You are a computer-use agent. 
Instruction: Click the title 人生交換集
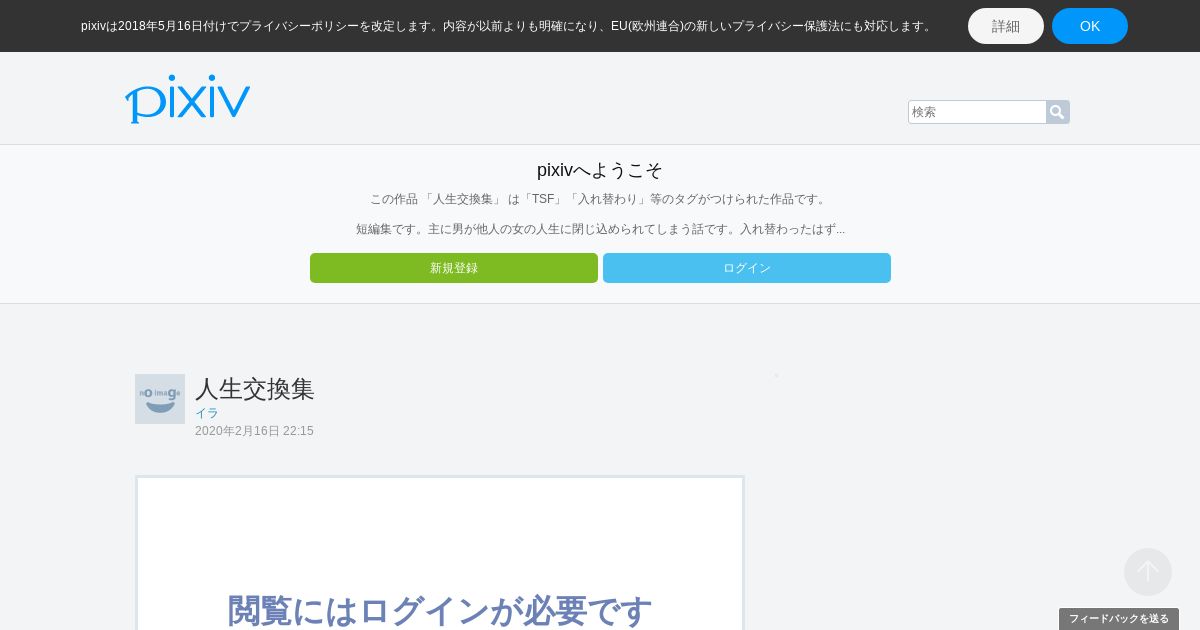[x=255, y=389]
